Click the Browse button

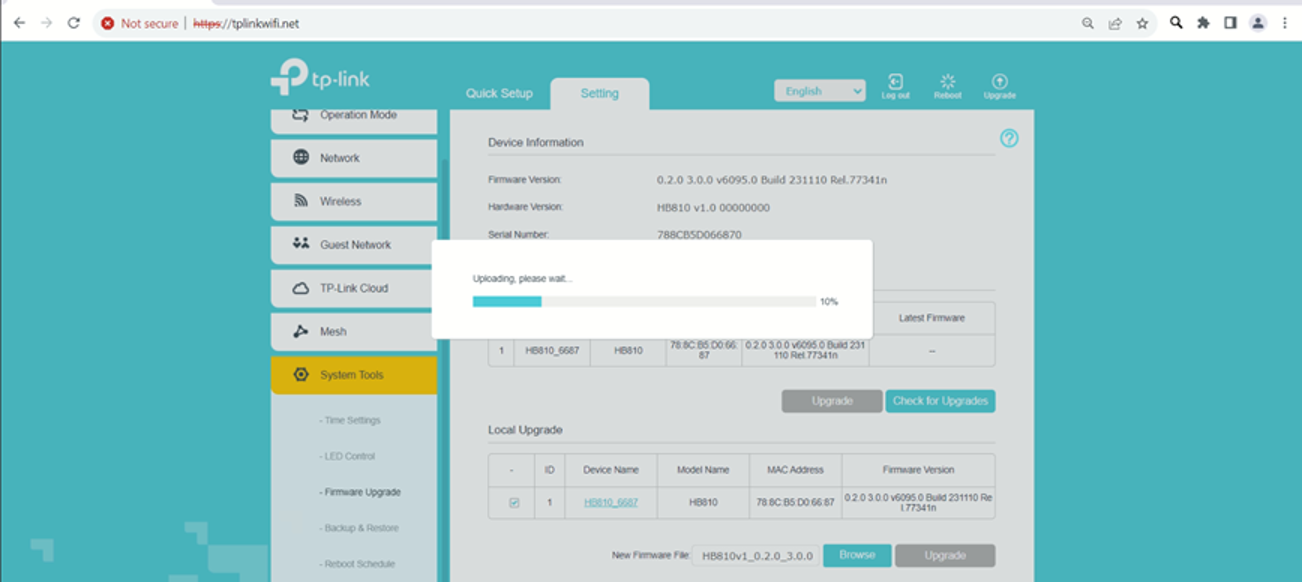(857, 555)
